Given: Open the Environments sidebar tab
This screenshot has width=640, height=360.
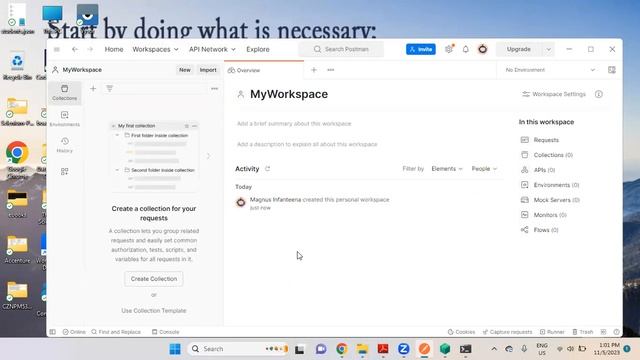Looking at the screenshot, I should click(x=64, y=119).
